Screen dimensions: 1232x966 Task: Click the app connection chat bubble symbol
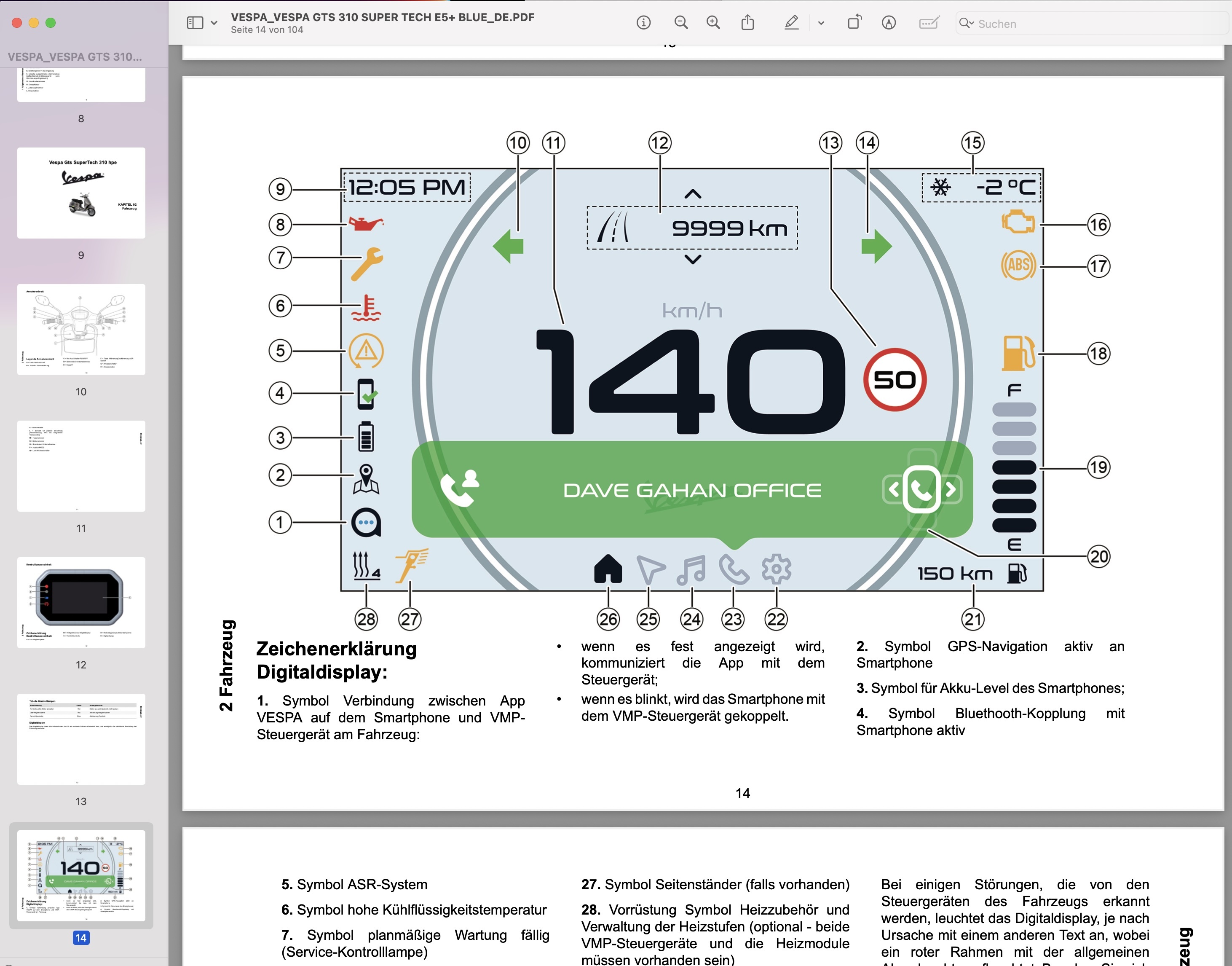coord(366,523)
